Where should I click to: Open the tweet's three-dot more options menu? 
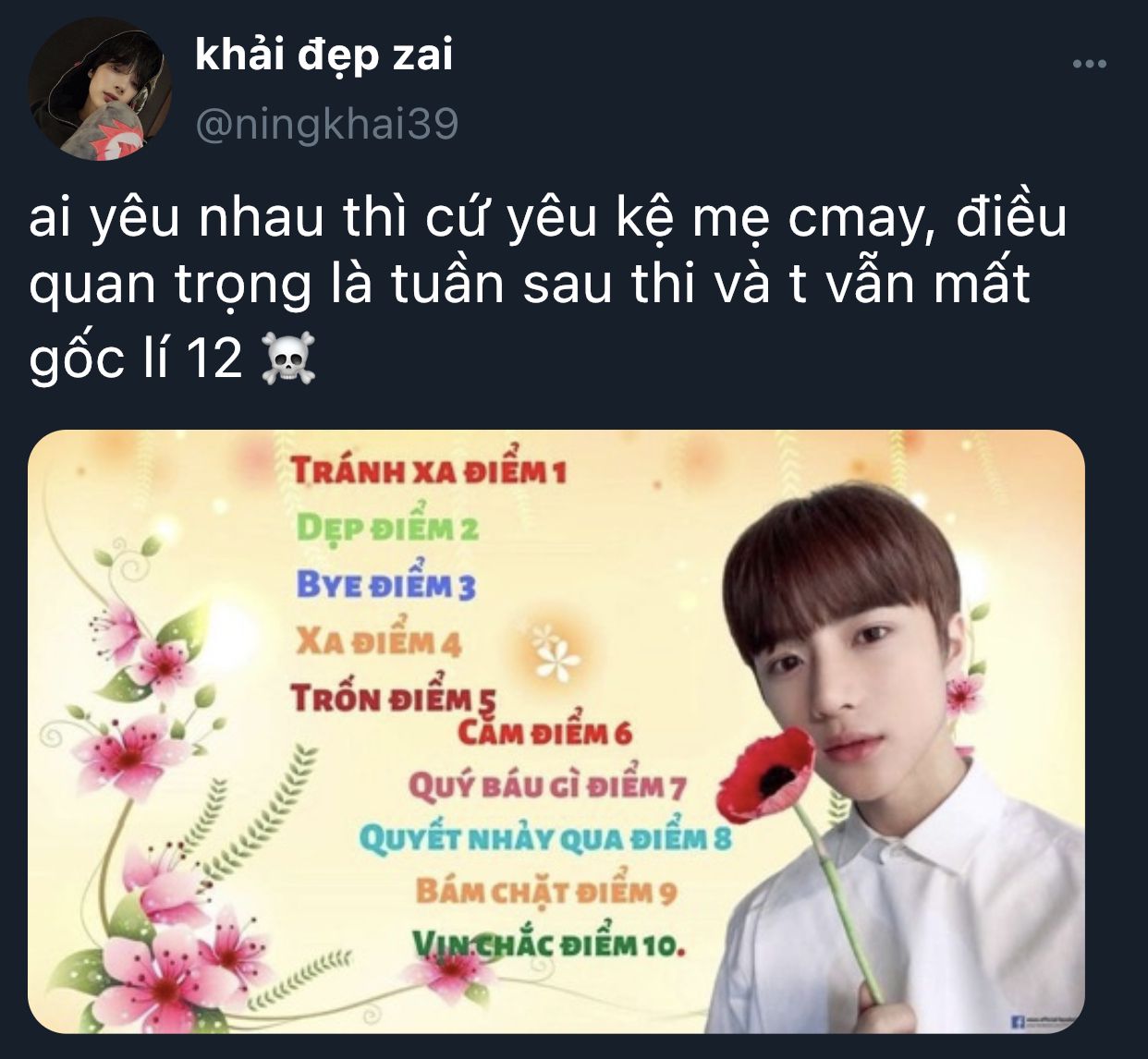coord(1089,65)
